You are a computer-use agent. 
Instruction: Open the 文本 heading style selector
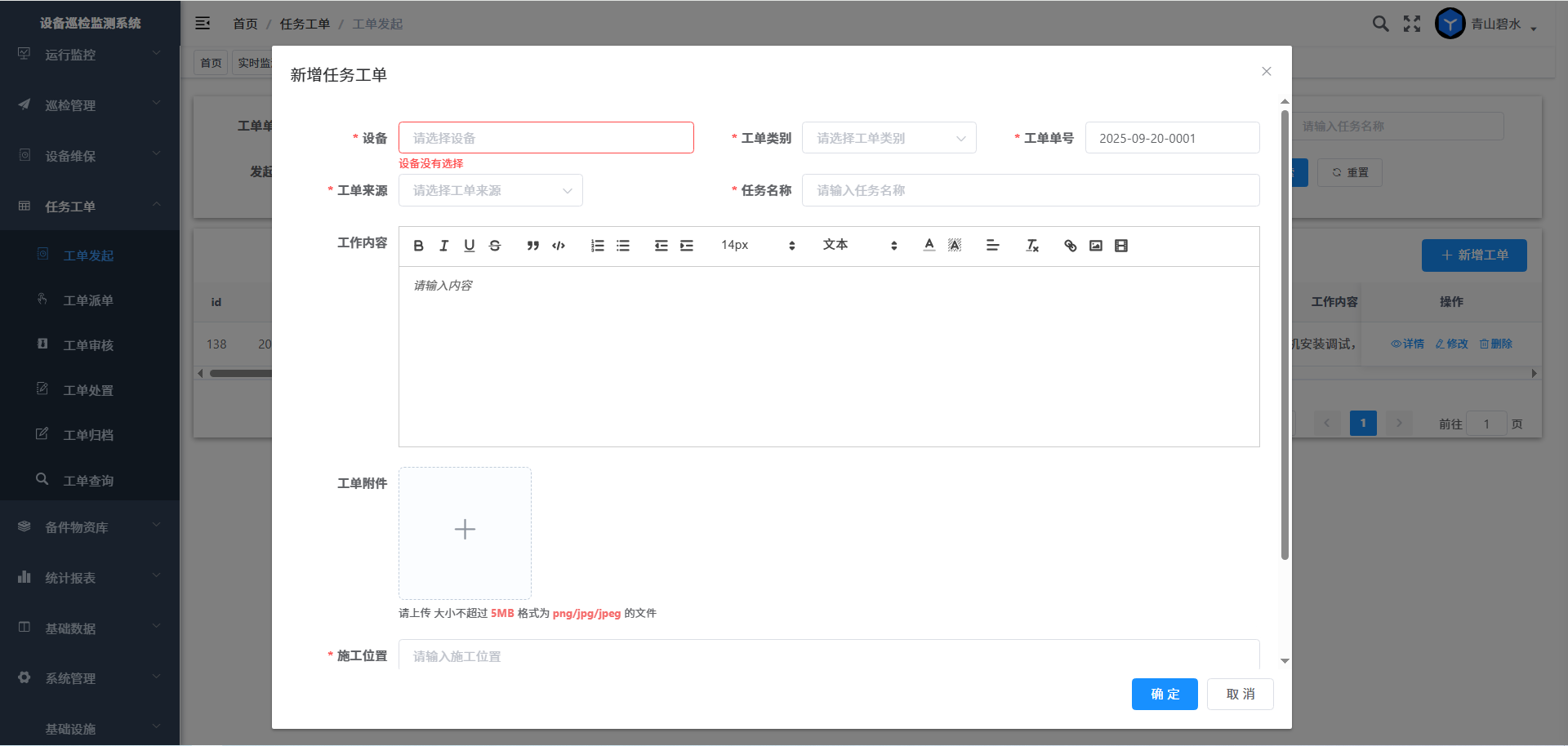click(x=859, y=246)
